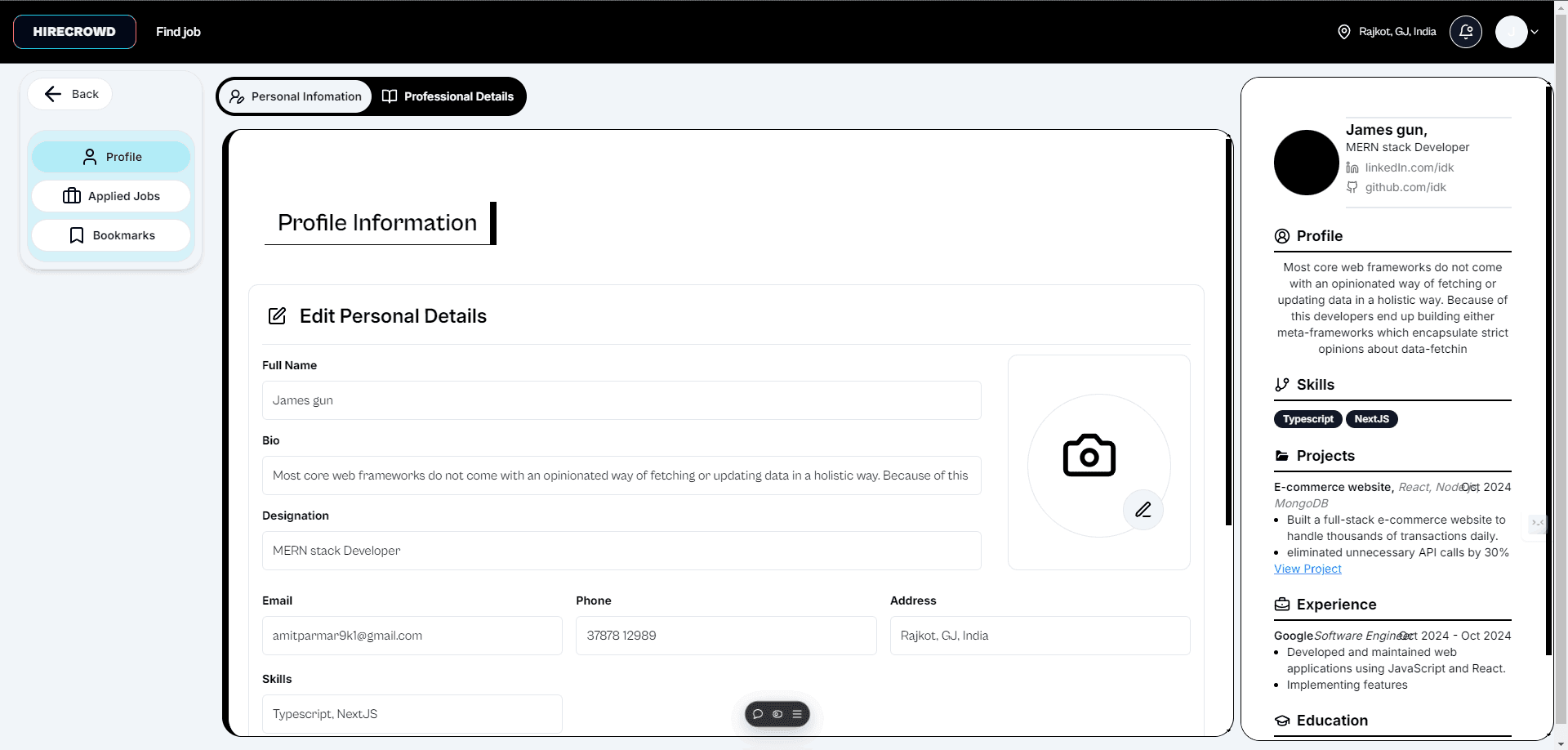Switch to Personal Infomation tab
Screen dimensions: 1568x750
(295, 96)
